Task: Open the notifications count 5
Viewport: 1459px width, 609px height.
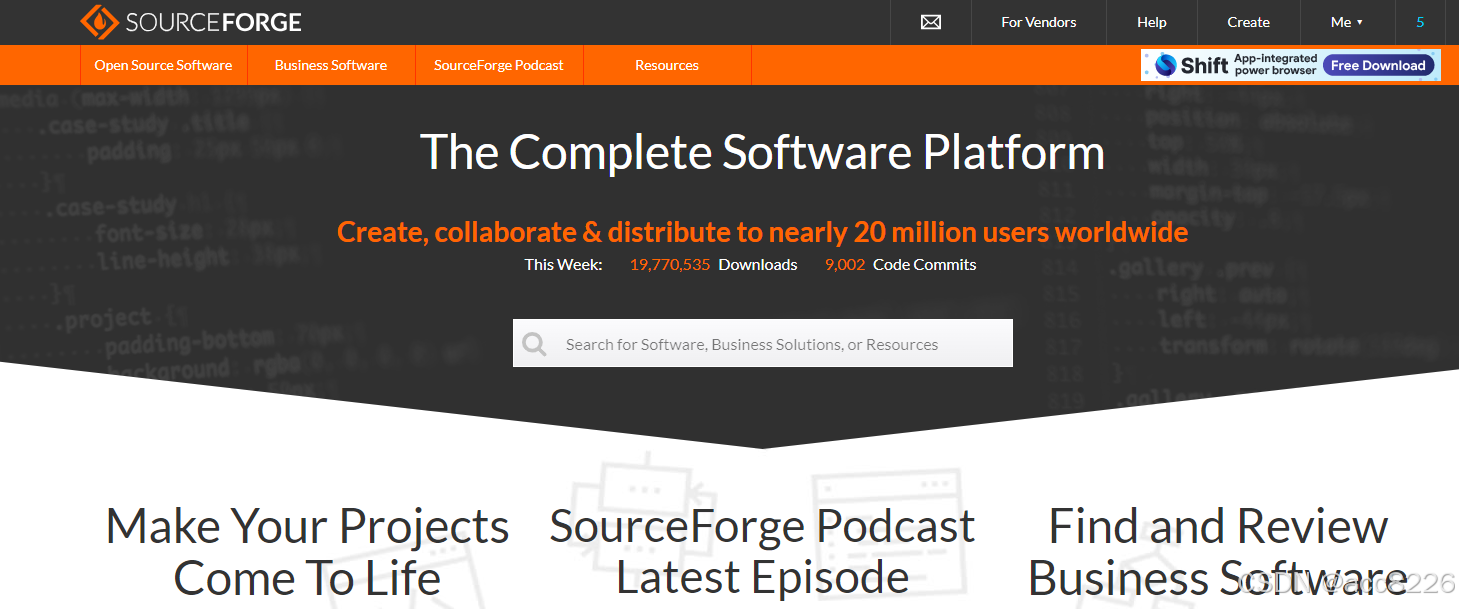Action: click(1420, 22)
